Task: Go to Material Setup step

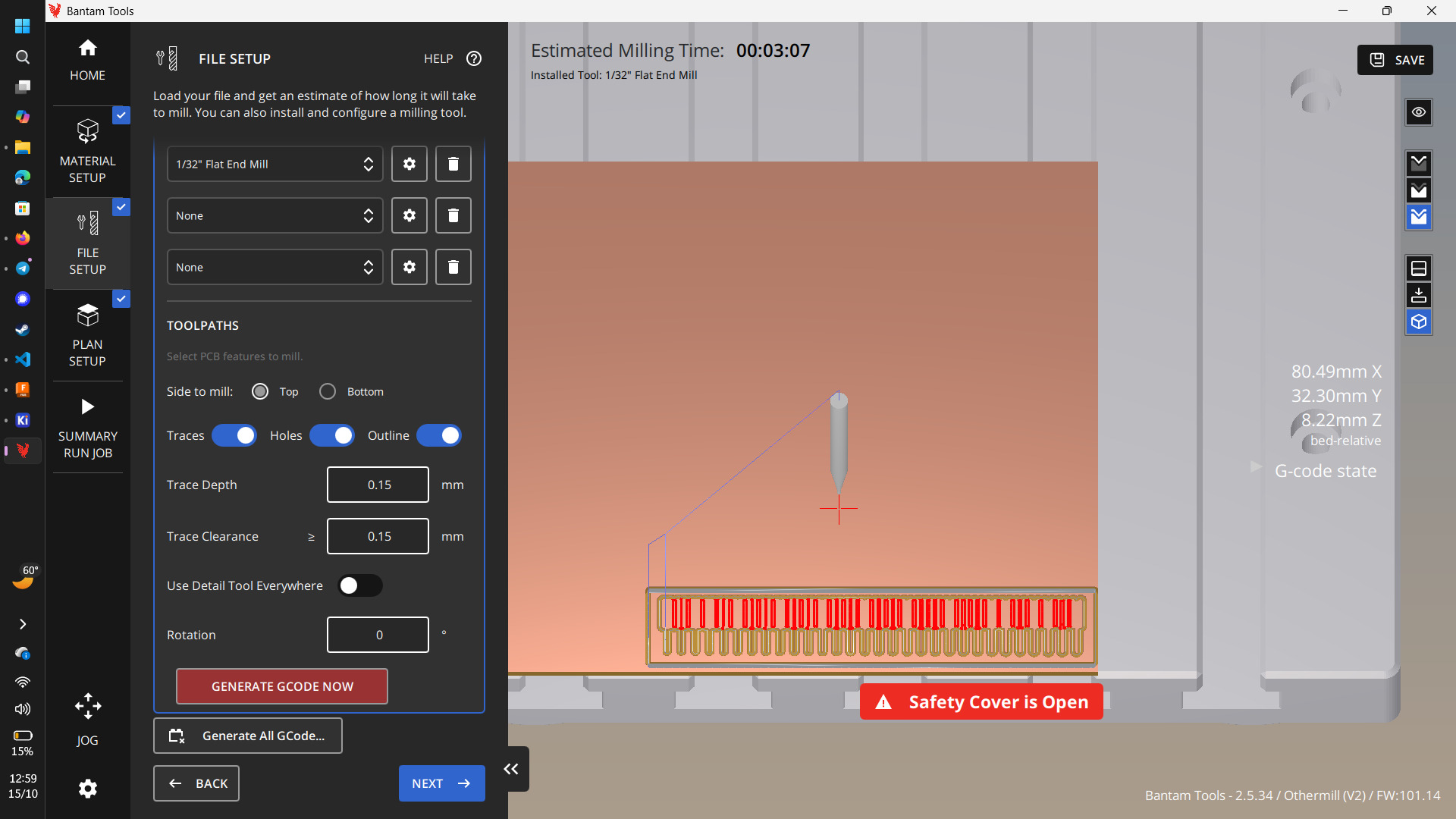Action: click(87, 152)
